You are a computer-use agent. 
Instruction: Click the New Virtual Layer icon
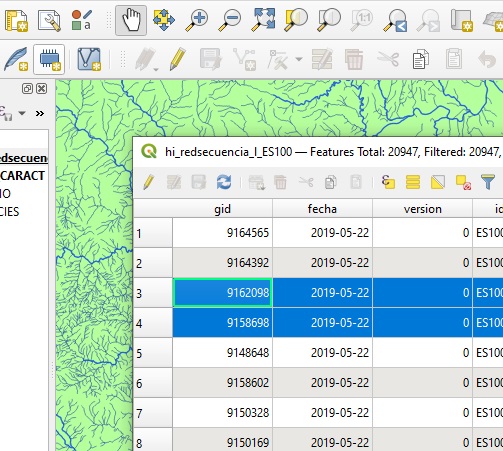click(89, 59)
